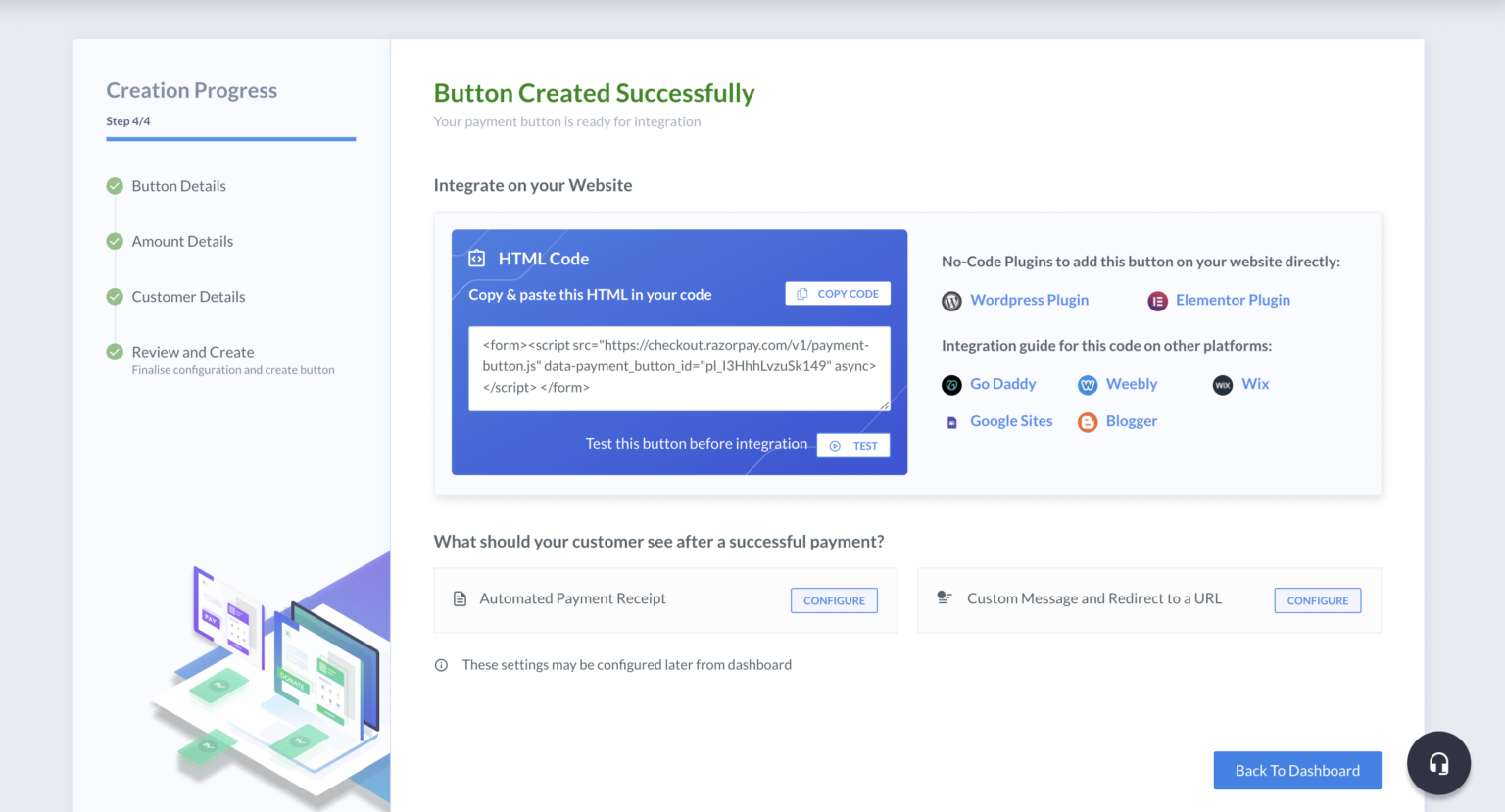Select the Customer Details step
The width and height of the screenshot is (1505, 812).
(x=189, y=297)
